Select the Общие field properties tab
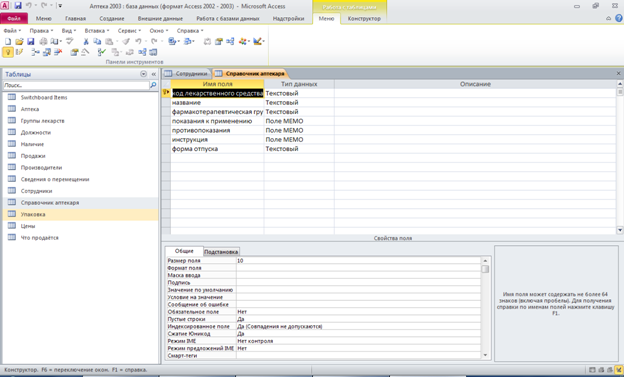 coord(184,251)
